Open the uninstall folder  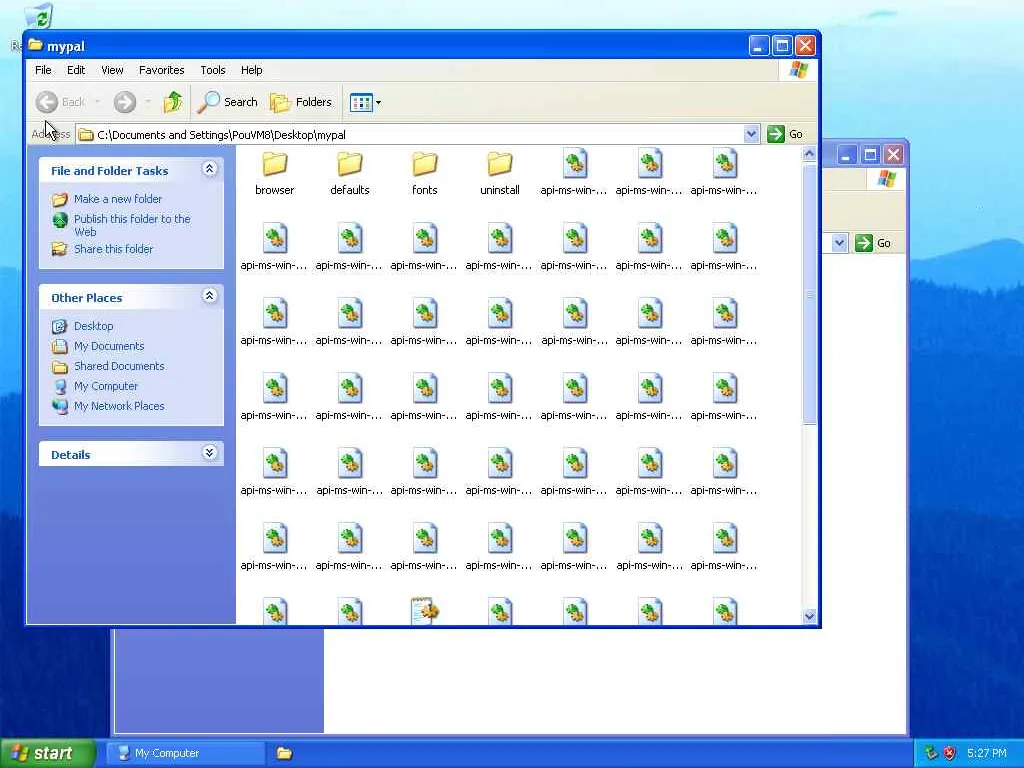pyautogui.click(x=500, y=172)
